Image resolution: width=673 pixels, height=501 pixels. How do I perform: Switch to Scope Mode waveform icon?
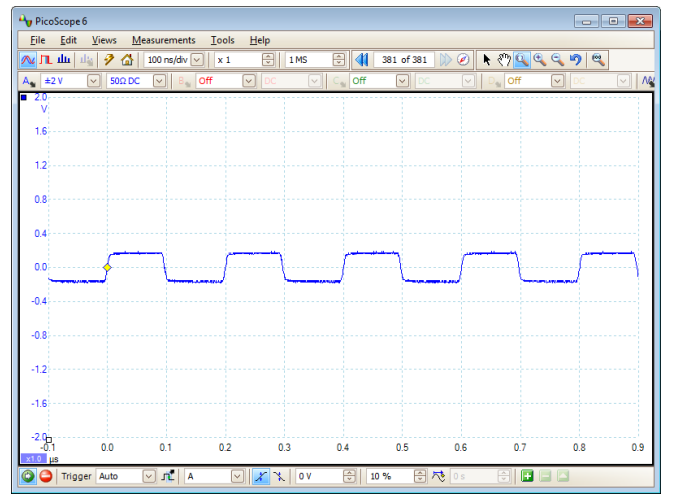[28, 60]
